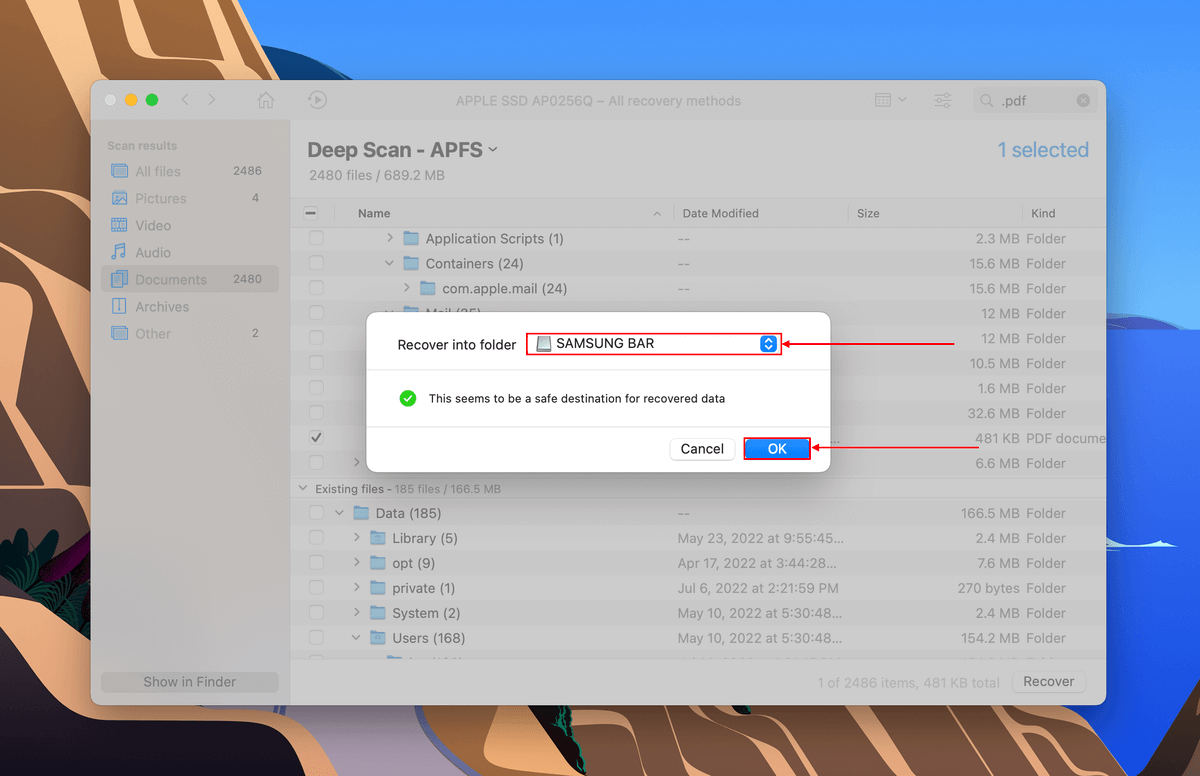Select Pictures category in sidebar
The image size is (1200, 776).
pyautogui.click(x=190, y=198)
